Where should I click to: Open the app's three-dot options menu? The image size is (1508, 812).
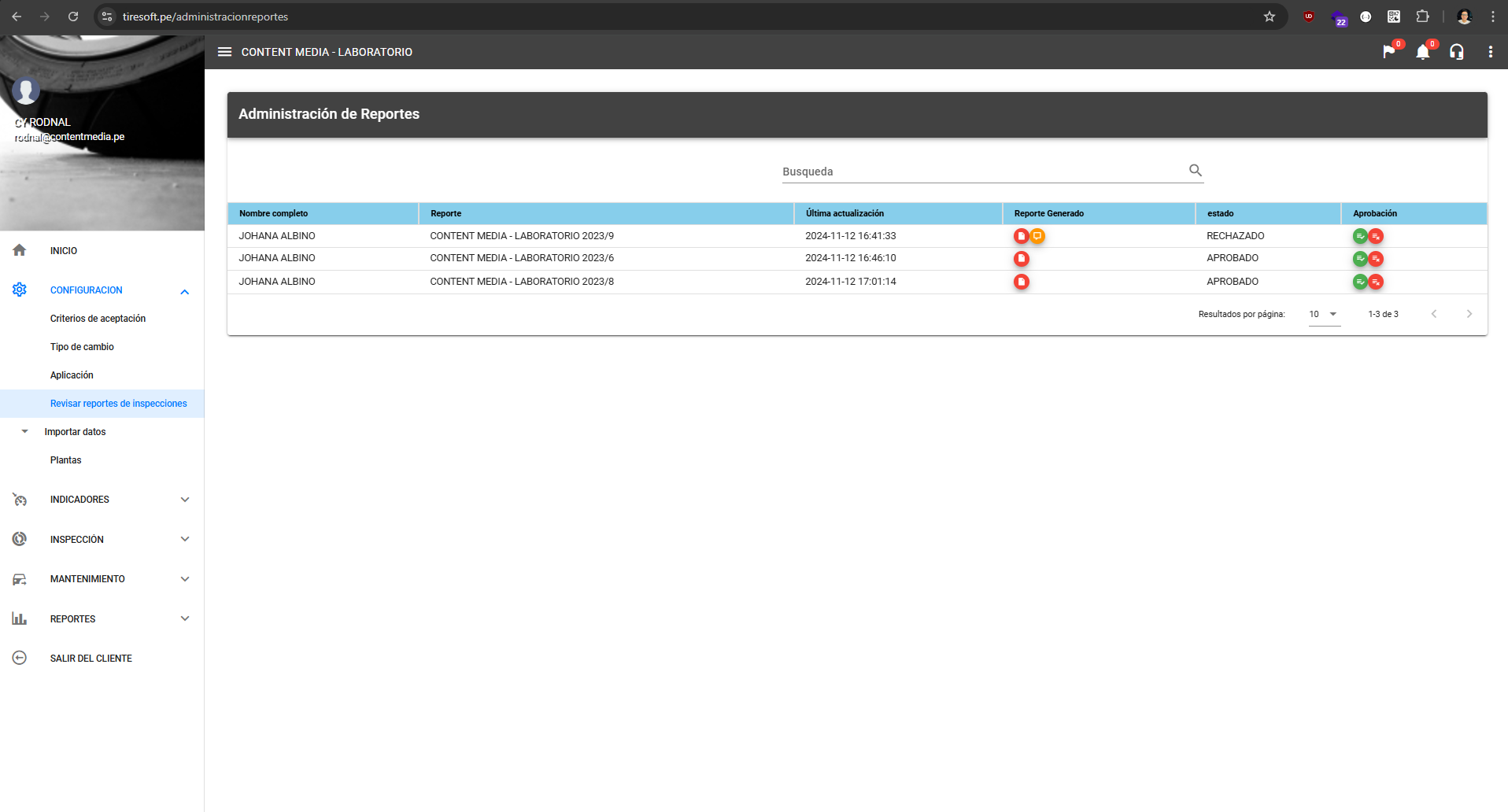(x=1490, y=52)
